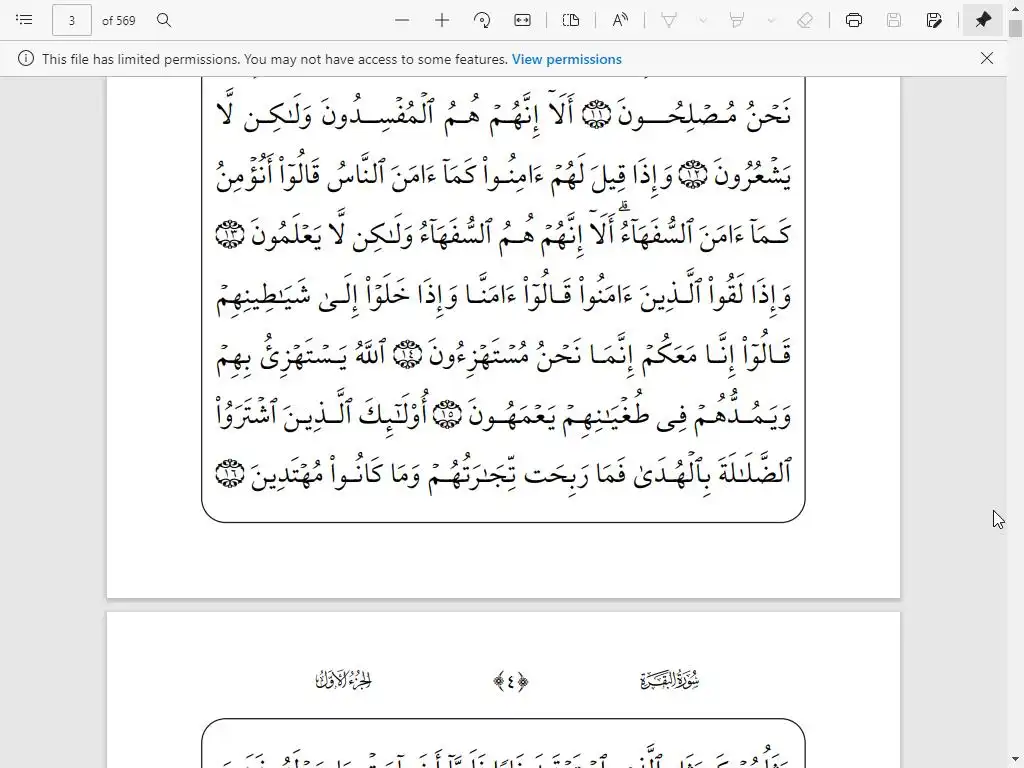This screenshot has height=768, width=1024.
Task: Start Read aloud
Action: pyautogui.click(x=620, y=20)
